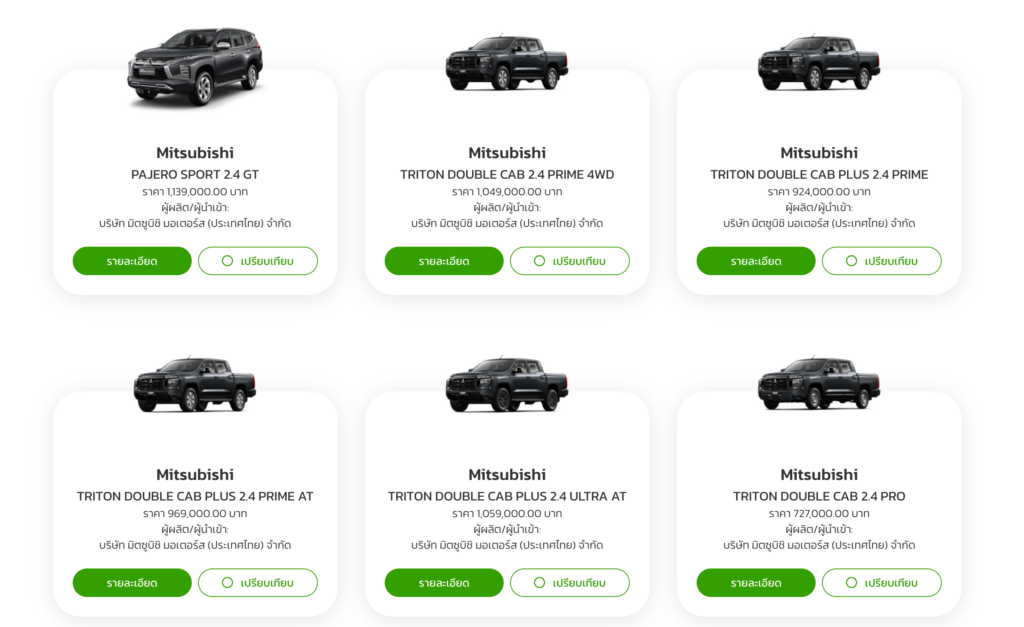Toggle compare for Pajero Sport 2.4 GT
1024x627 pixels.
click(258, 261)
